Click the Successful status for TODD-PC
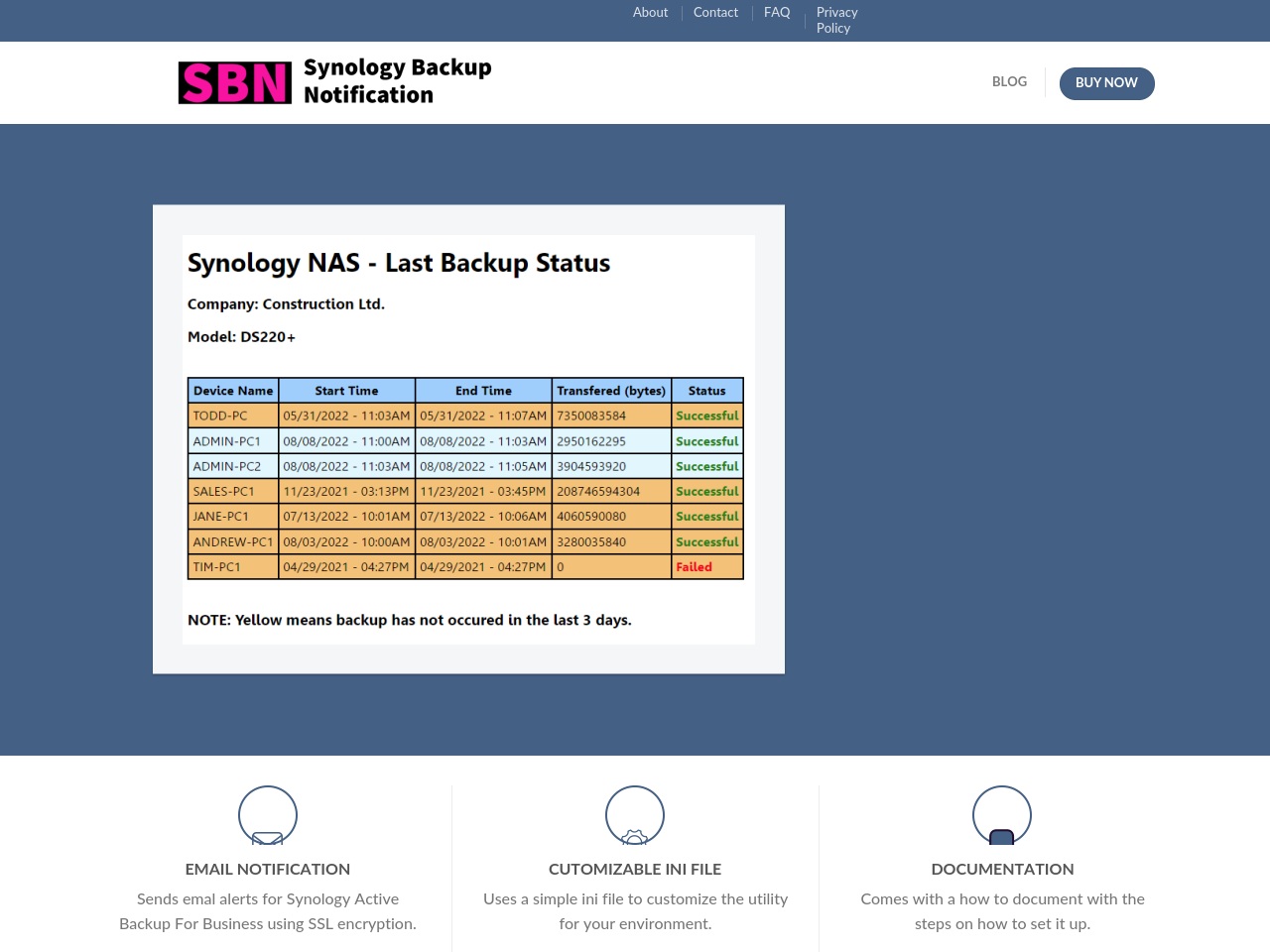1270x952 pixels. (707, 416)
